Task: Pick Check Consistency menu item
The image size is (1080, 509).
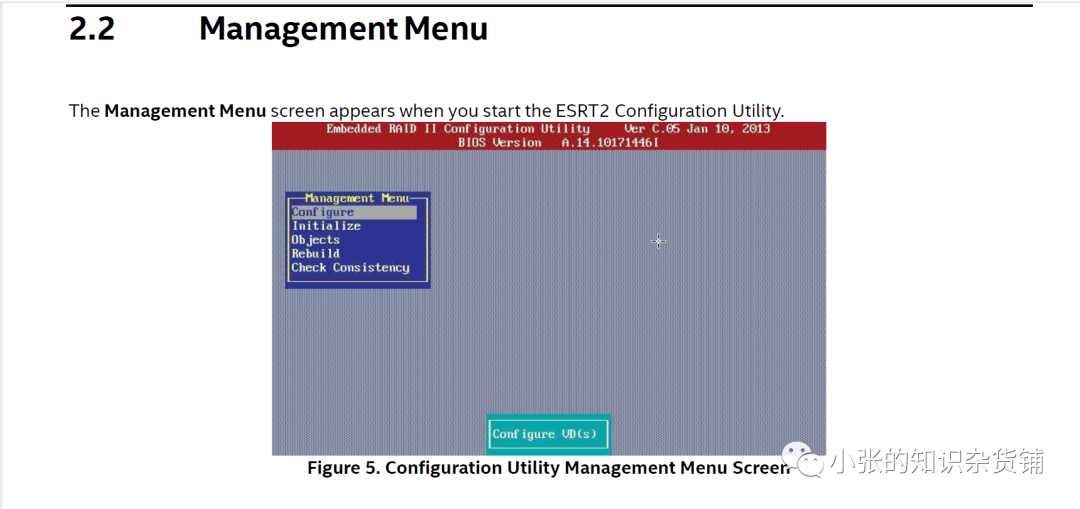Action: [x=351, y=267]
